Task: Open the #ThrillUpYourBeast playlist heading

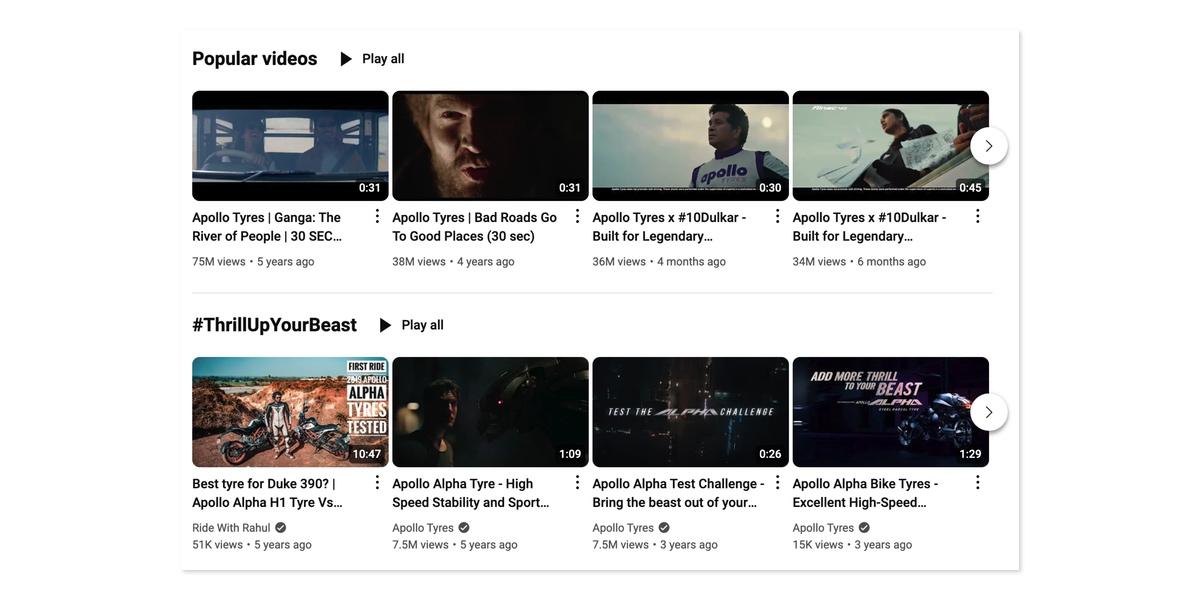Action: [x=274, y=325]
